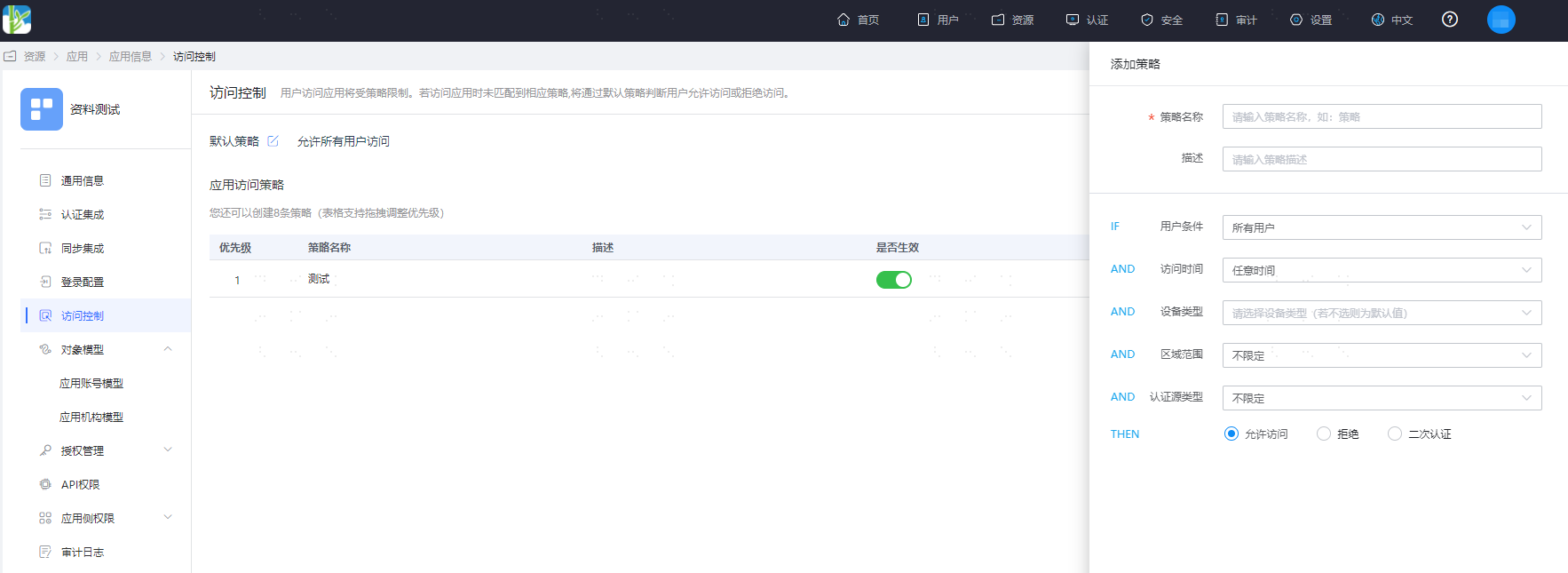
Task: Click the edit icon next to 默认策略
Action: pyautogui.click(x=273, y=141)
